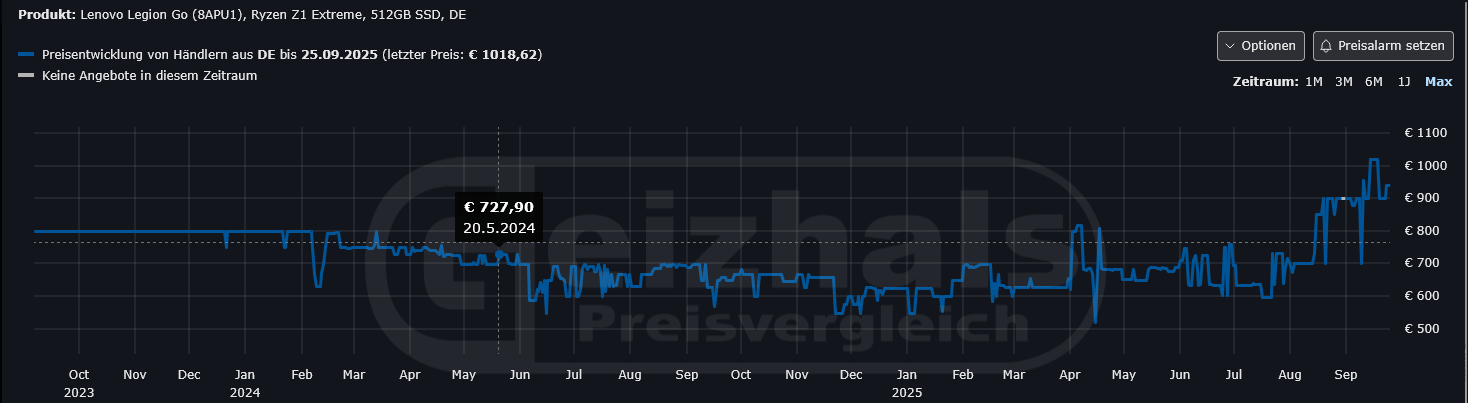
Task: Click the Oct 2023 axis label
Action: (79, 383)
